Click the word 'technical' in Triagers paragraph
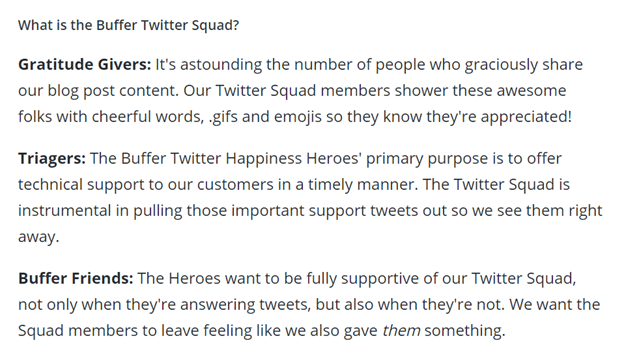The width and height of the screenshot is (624, 362). click(51, 185)
